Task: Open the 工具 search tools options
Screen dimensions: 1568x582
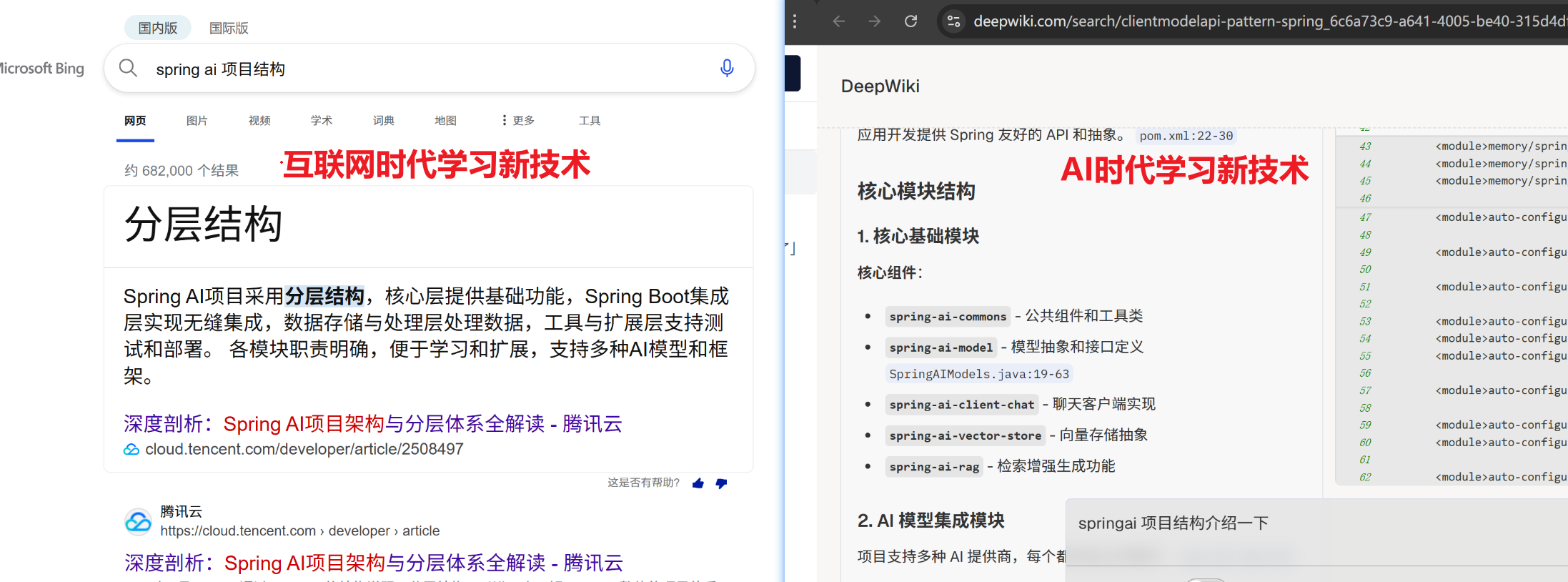Action: point(589,121)
